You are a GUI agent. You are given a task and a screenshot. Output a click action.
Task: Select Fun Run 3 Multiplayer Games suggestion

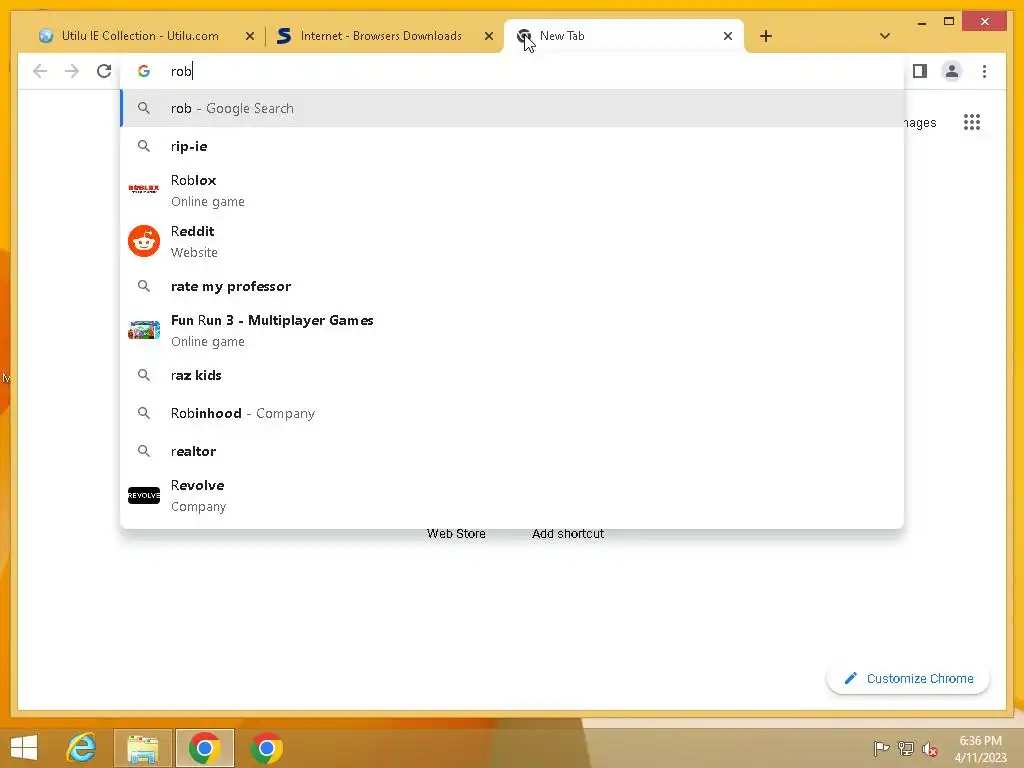click(x=513, y=330)
